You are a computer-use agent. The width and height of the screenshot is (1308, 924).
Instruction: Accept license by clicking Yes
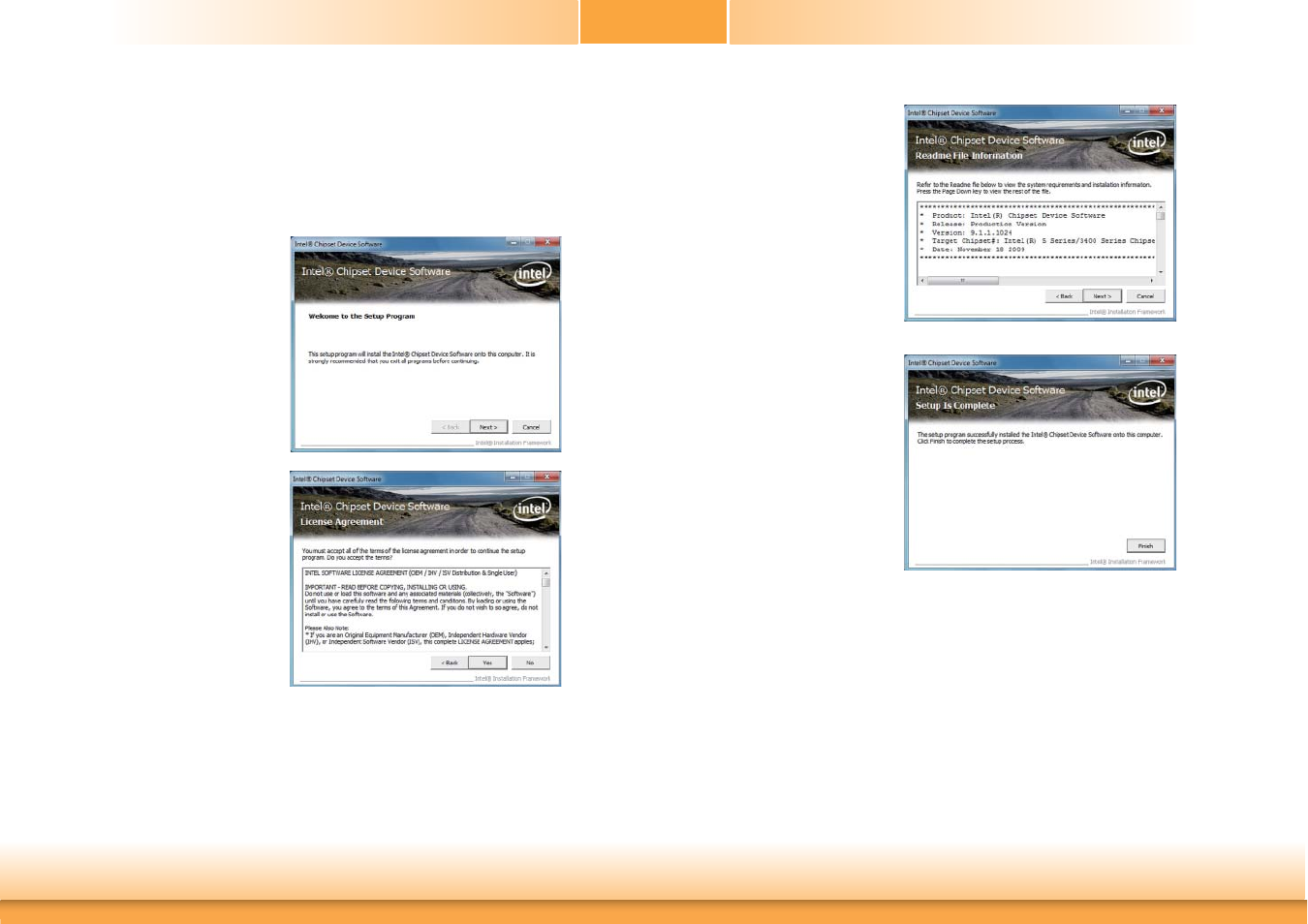click(x=487, y=662)
